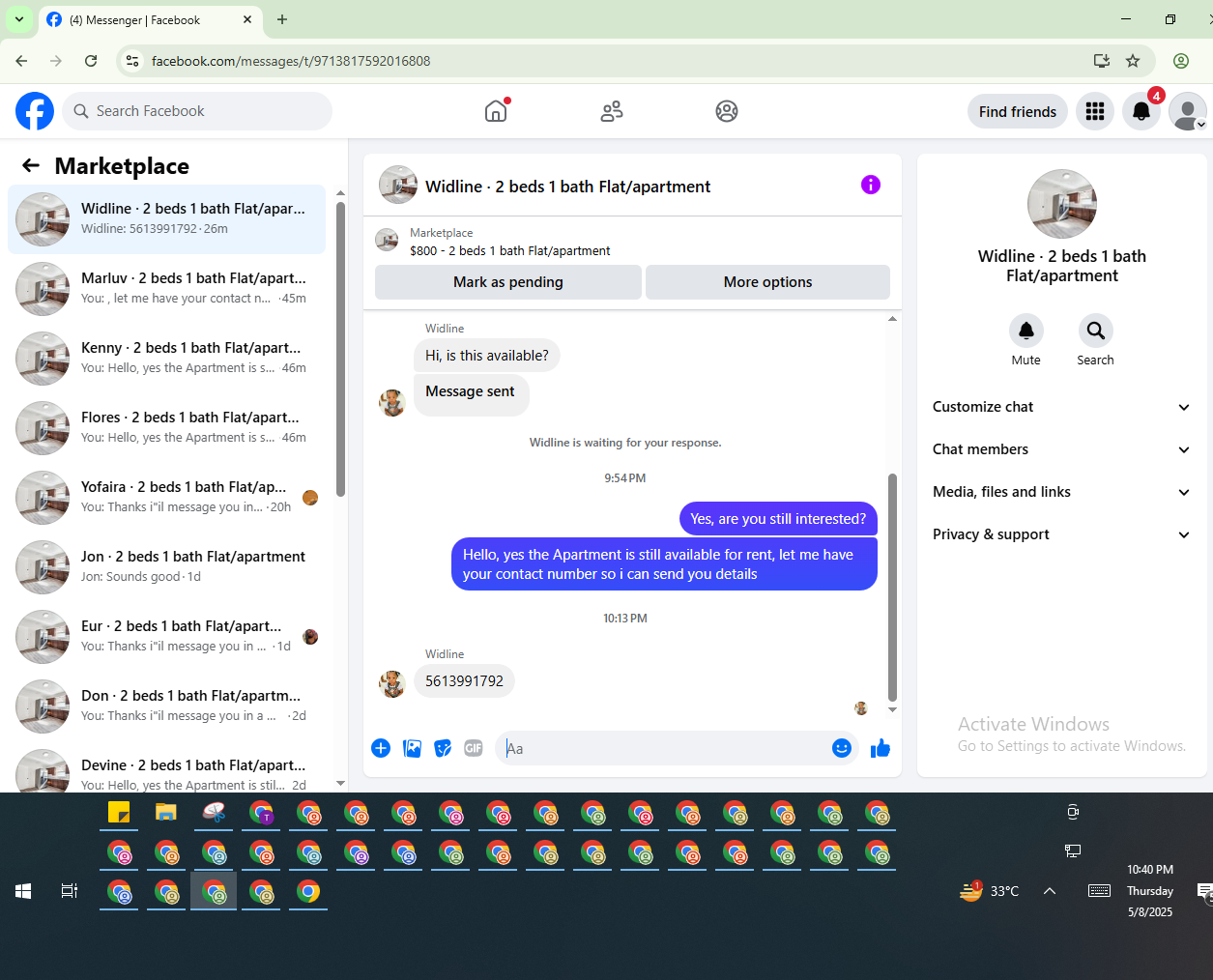The image size is (1213, 980).
Task: Click the browser address bar URL
Action: click(291, 61)
